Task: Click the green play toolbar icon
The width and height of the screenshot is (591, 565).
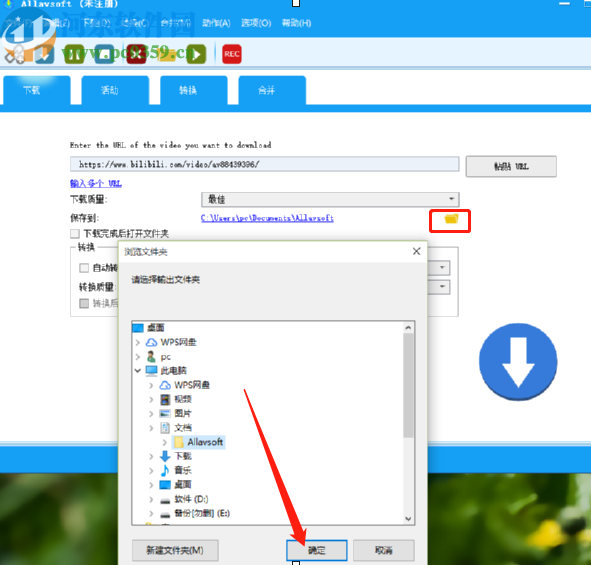Action: 196,54
